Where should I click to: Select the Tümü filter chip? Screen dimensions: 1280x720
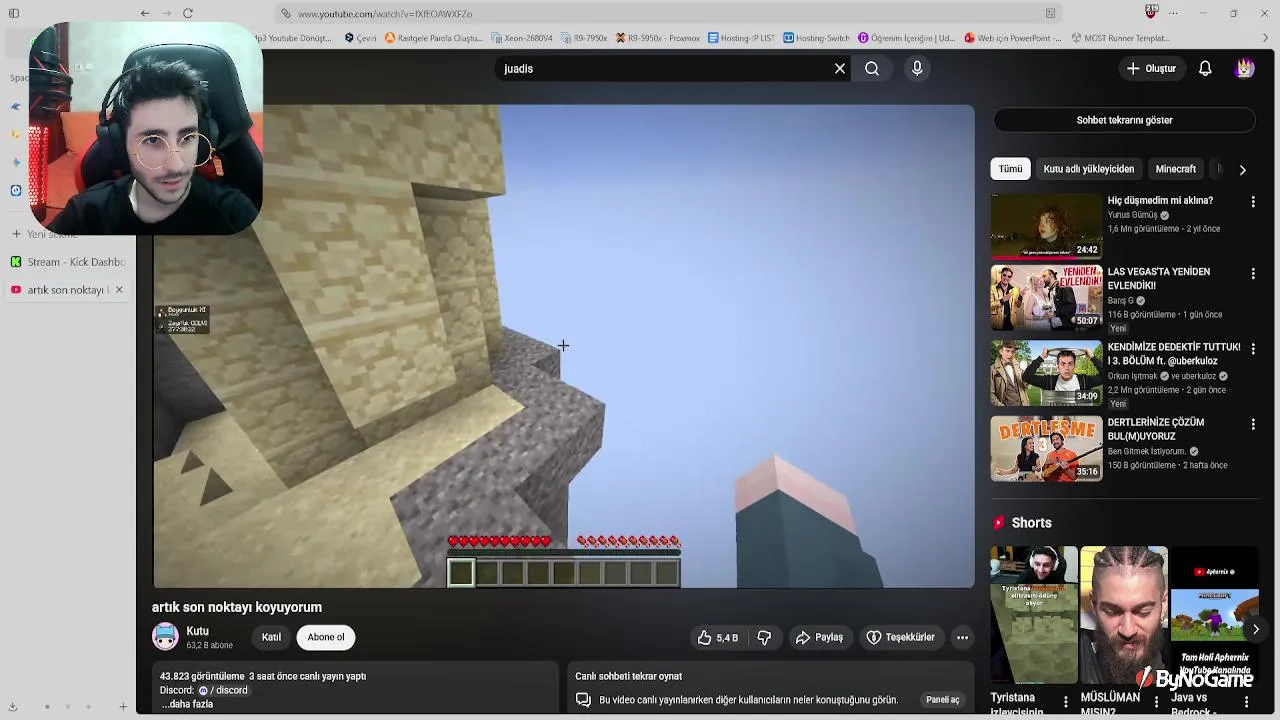point(1010,169)
